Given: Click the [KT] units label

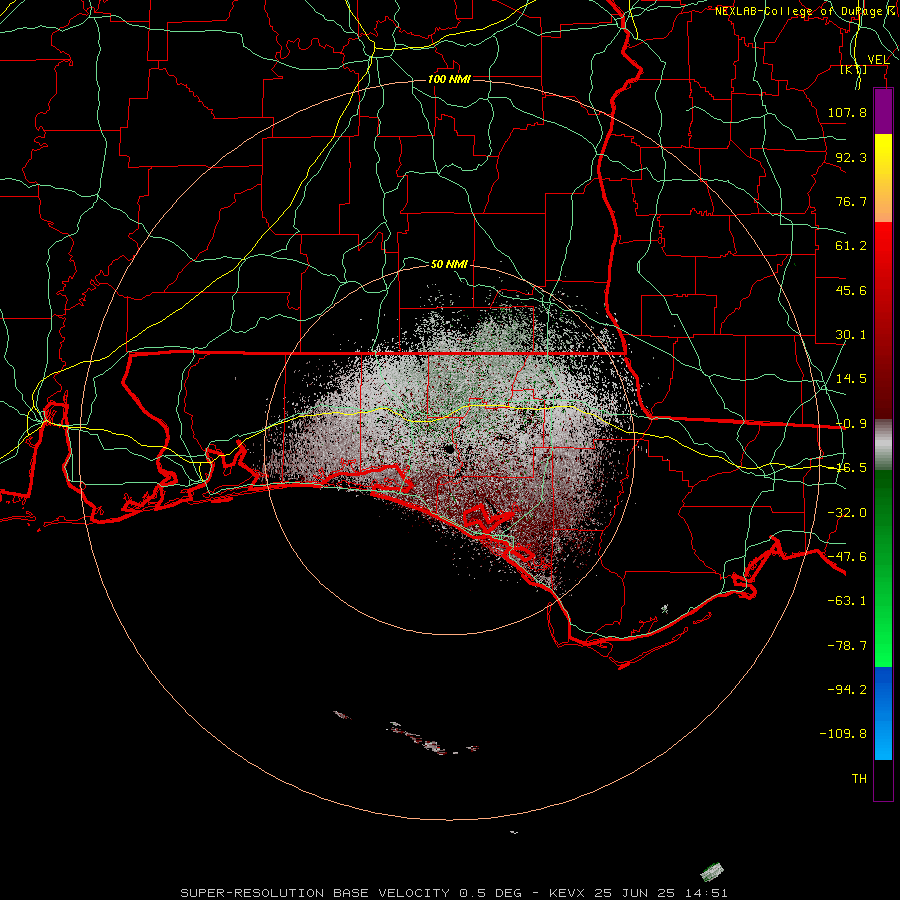Looking at the screenshot, I should (x=854, y=70).
